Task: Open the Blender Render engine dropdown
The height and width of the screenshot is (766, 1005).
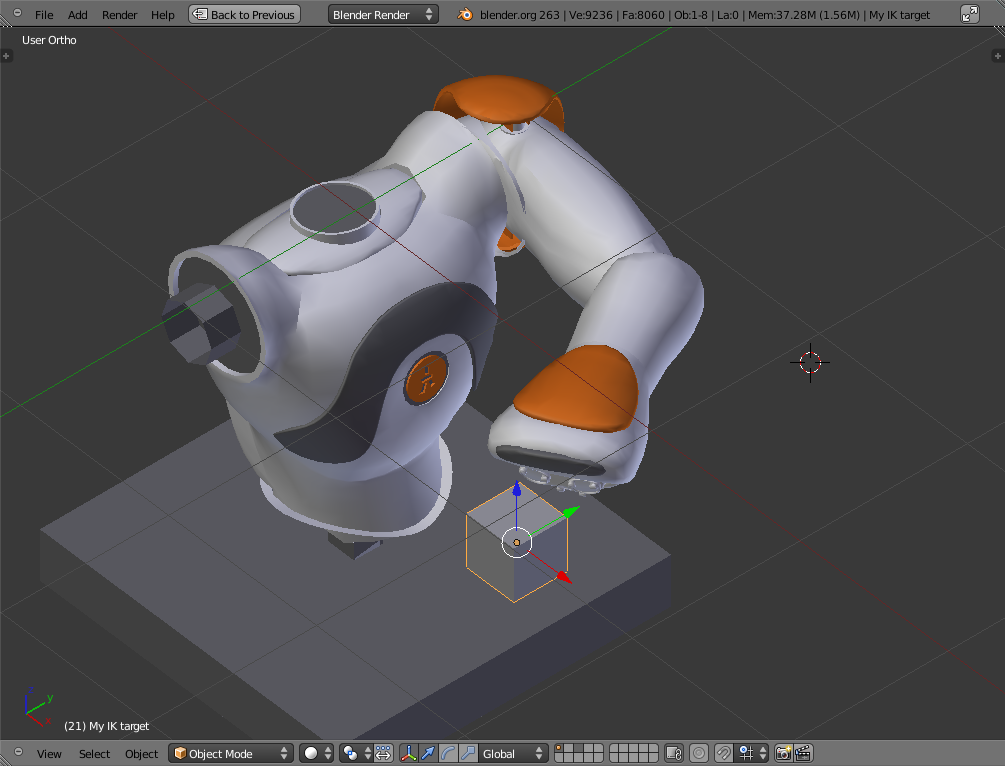Action: pos(383,14)
